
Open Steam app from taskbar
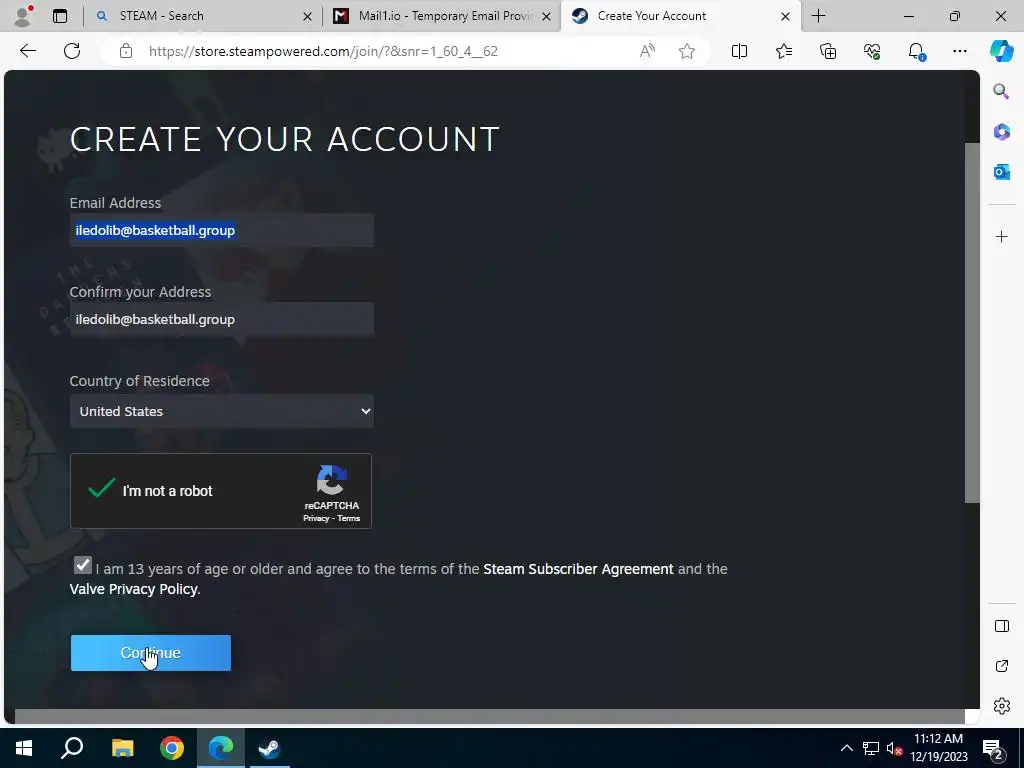270,748
